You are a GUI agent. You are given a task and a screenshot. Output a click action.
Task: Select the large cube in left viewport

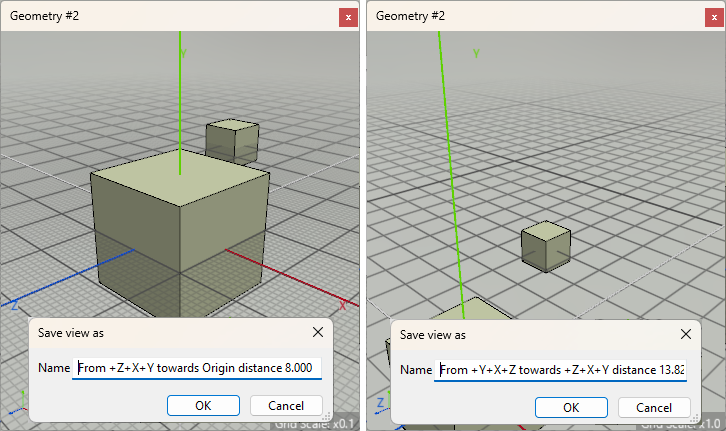tap(180, 231)
